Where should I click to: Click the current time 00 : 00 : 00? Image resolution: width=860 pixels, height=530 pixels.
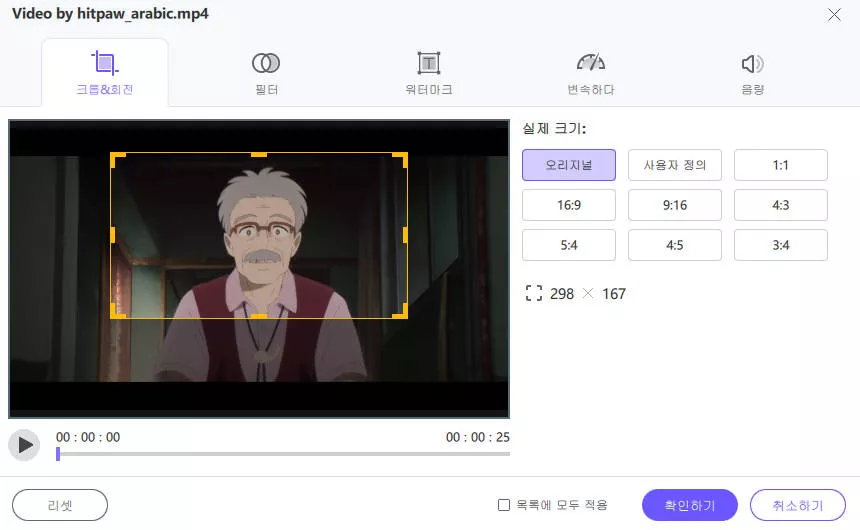click(x=88, y=437)
